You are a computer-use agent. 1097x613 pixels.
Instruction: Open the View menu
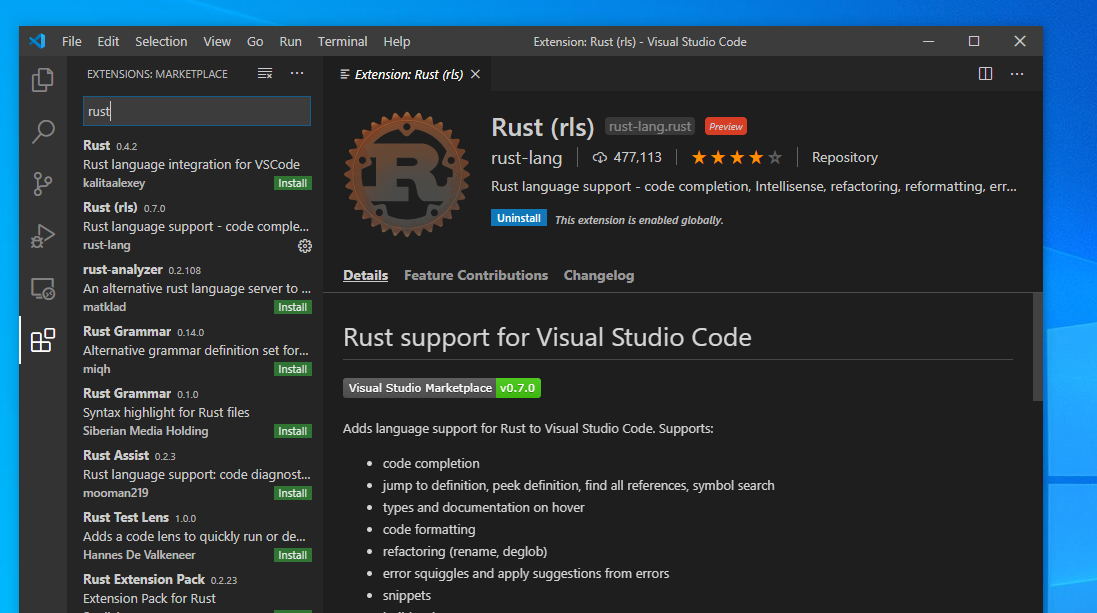(217, 41)
